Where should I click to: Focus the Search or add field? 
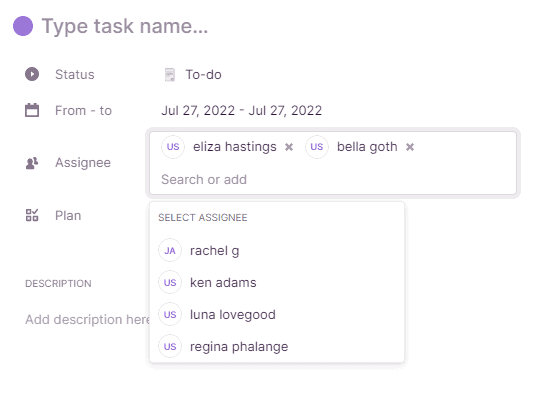coord(204,180)
